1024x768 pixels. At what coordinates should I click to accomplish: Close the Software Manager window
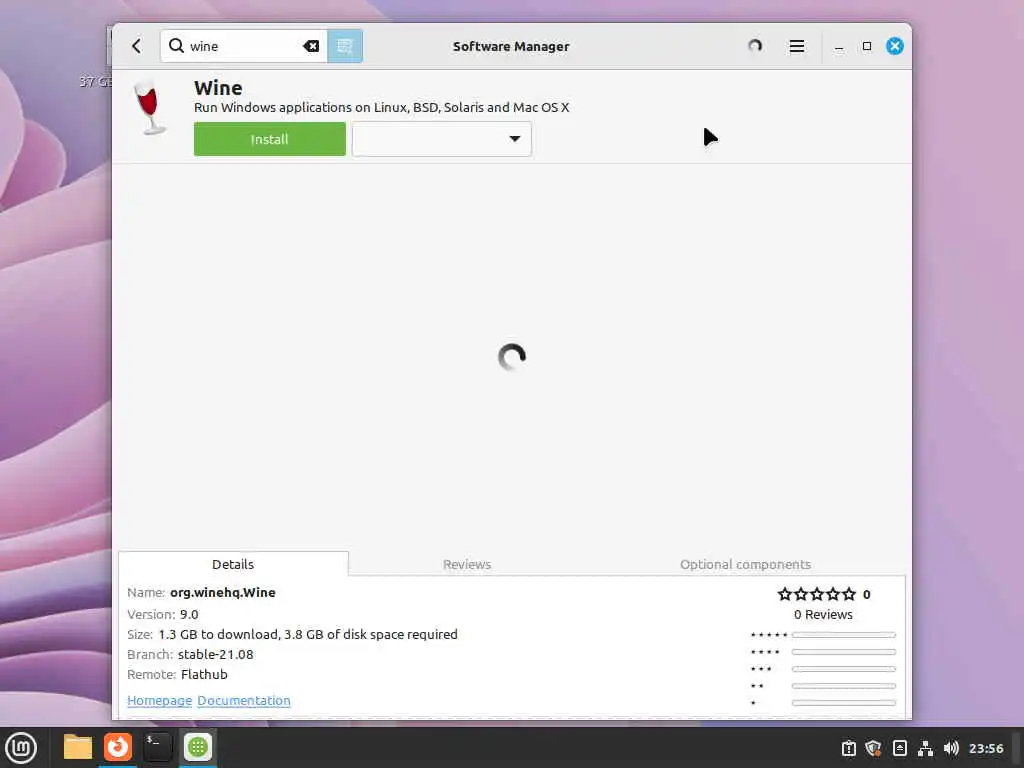coord(895,46)
